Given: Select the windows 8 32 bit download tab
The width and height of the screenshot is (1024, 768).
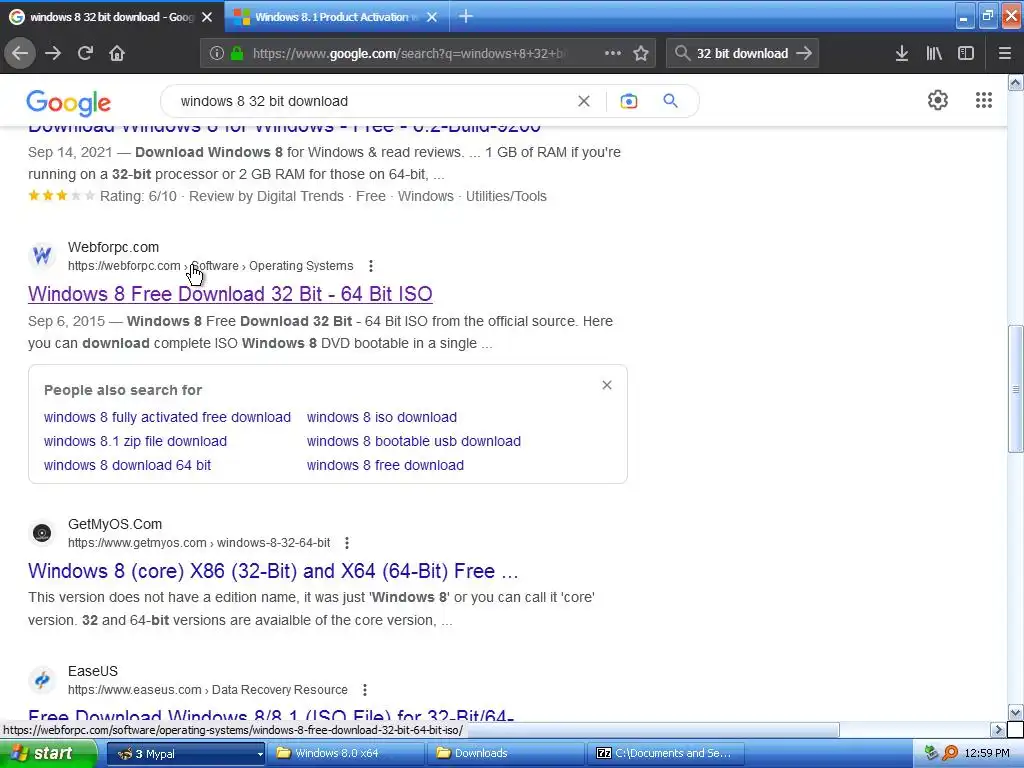Looking at the screenshot, I should [x=111, y=17].
